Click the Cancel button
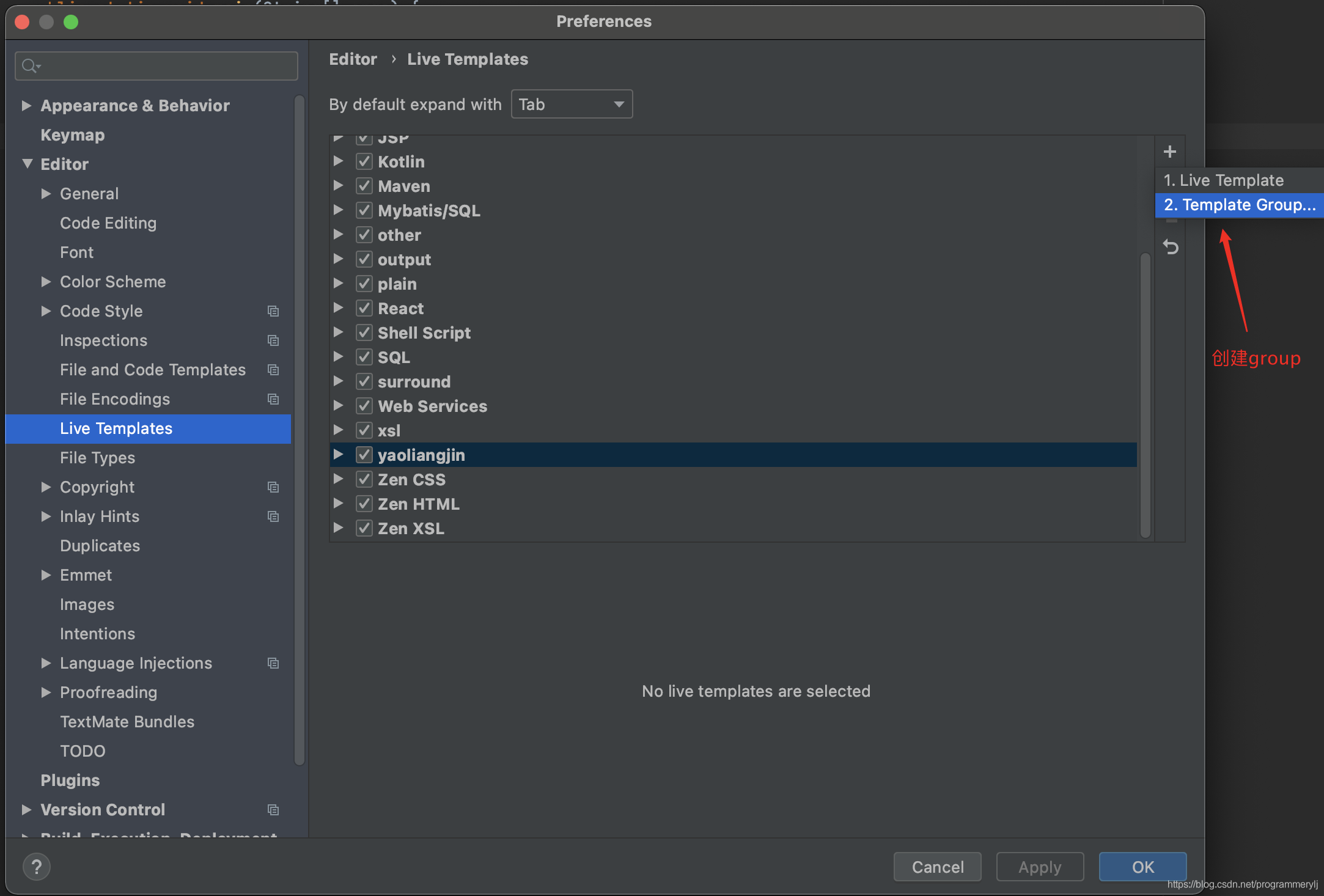1324x896 pixels. point(937,867)
